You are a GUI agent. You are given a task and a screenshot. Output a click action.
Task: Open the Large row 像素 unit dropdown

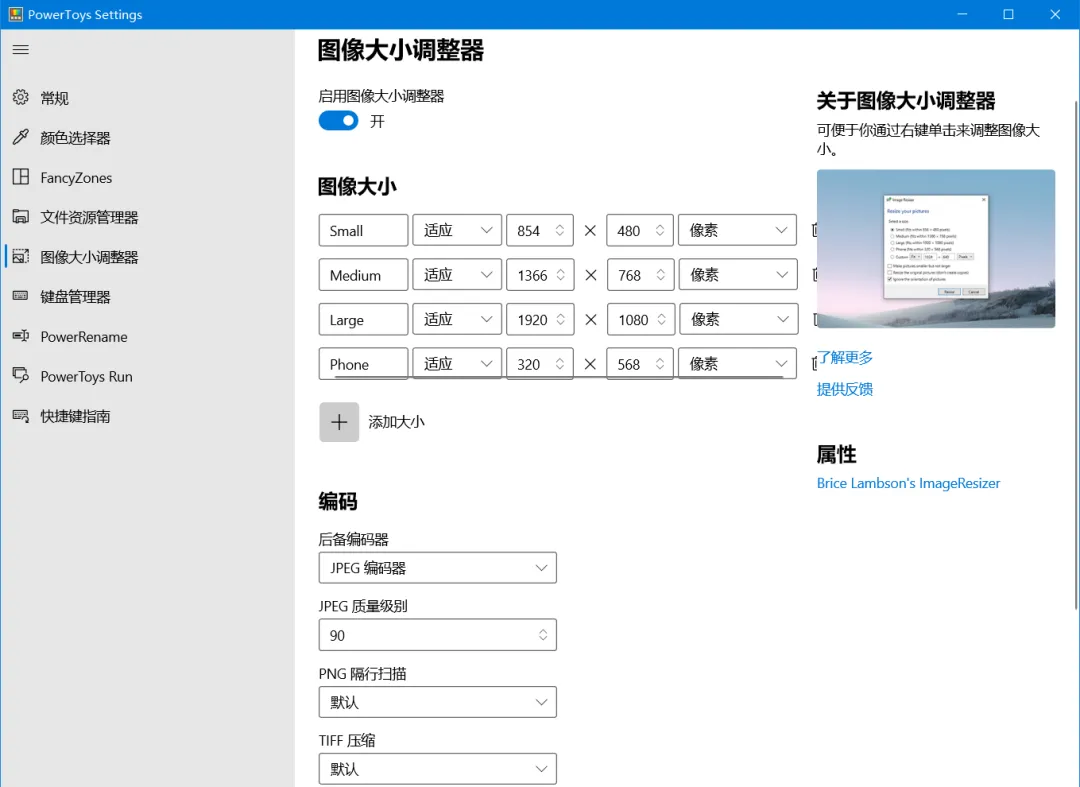738,319
